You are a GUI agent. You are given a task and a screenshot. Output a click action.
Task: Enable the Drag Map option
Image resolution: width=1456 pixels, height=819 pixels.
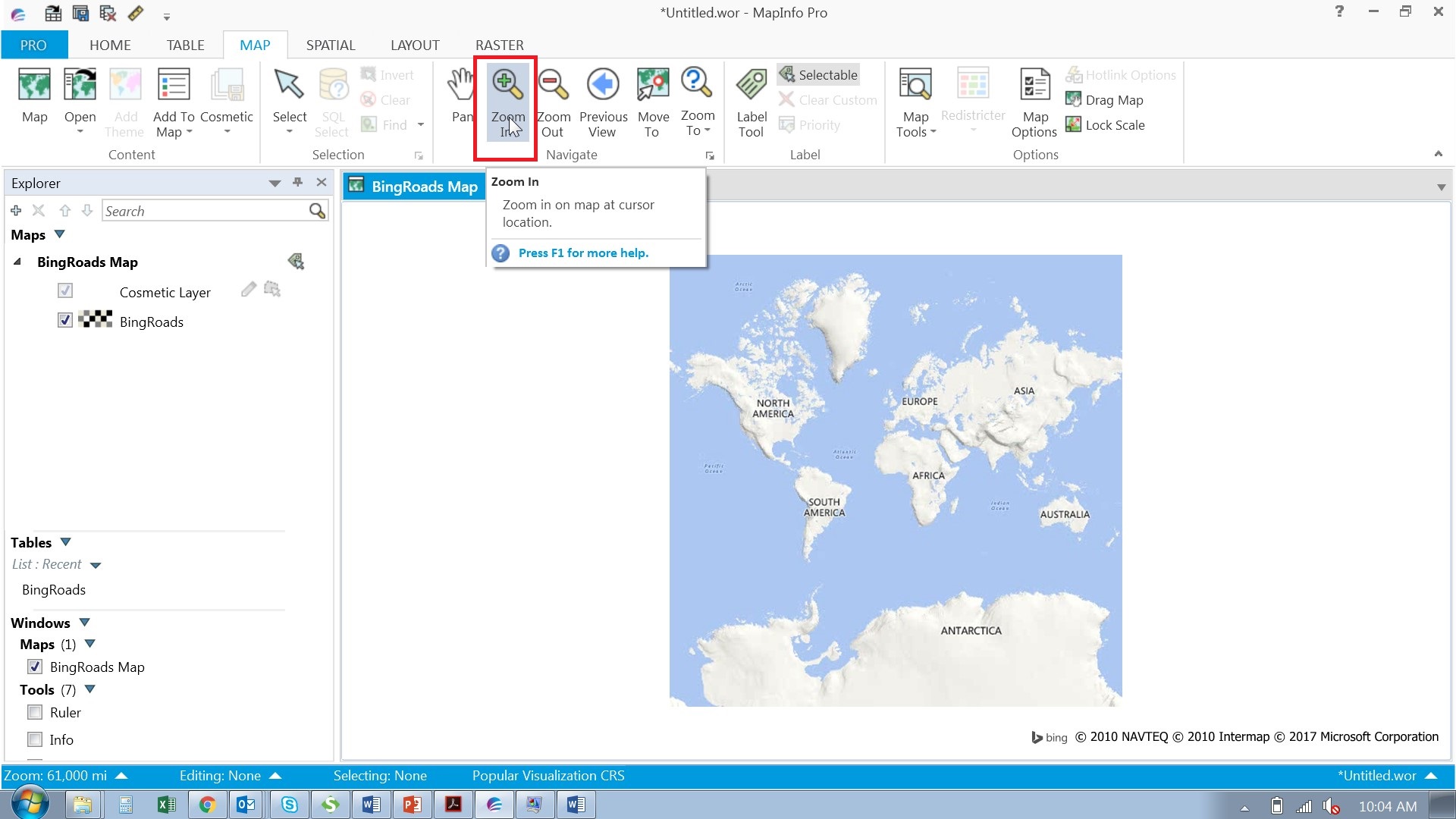click(x=1105, y=99)
